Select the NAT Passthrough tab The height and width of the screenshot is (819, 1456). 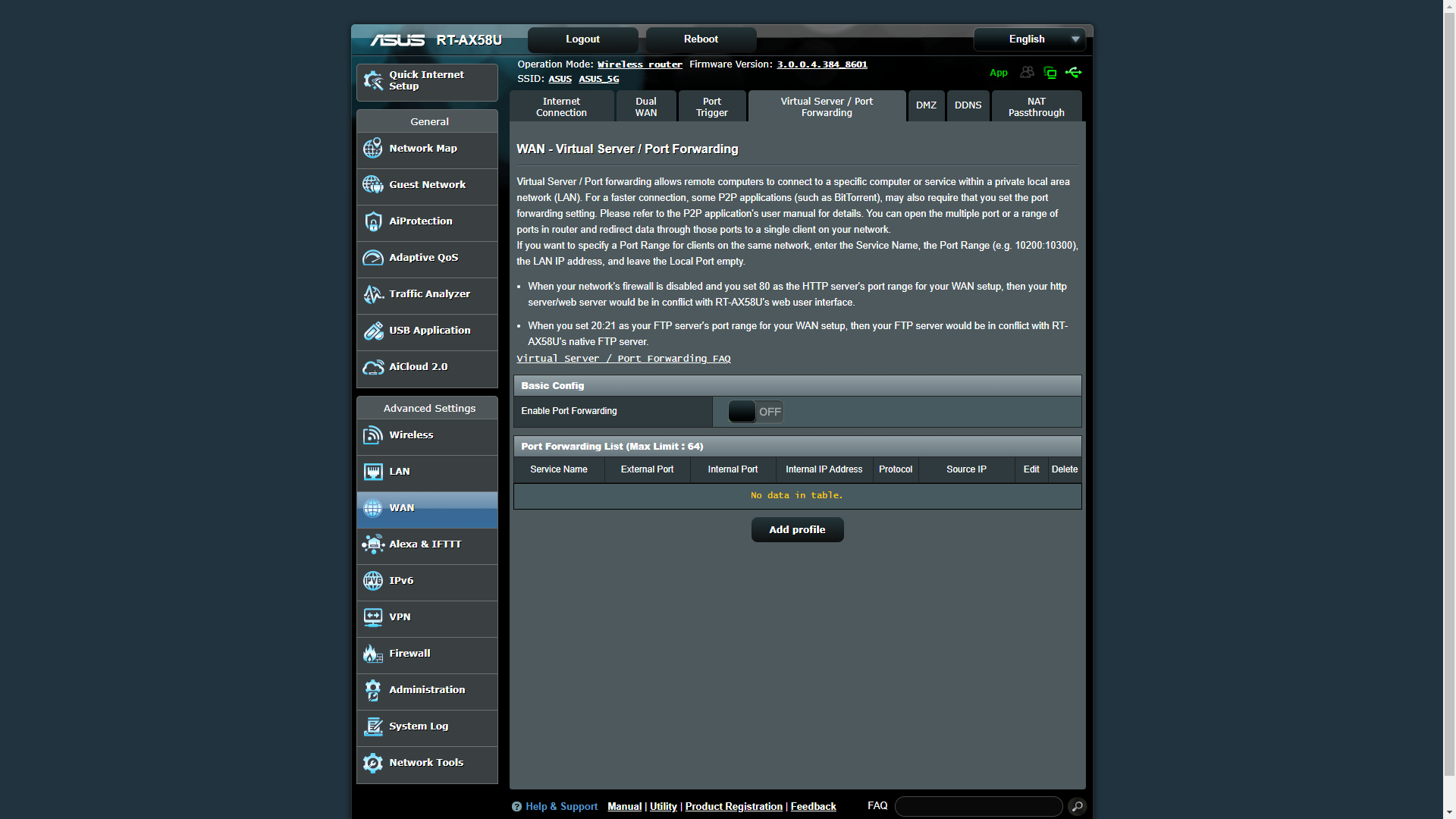pos(1036,107)
